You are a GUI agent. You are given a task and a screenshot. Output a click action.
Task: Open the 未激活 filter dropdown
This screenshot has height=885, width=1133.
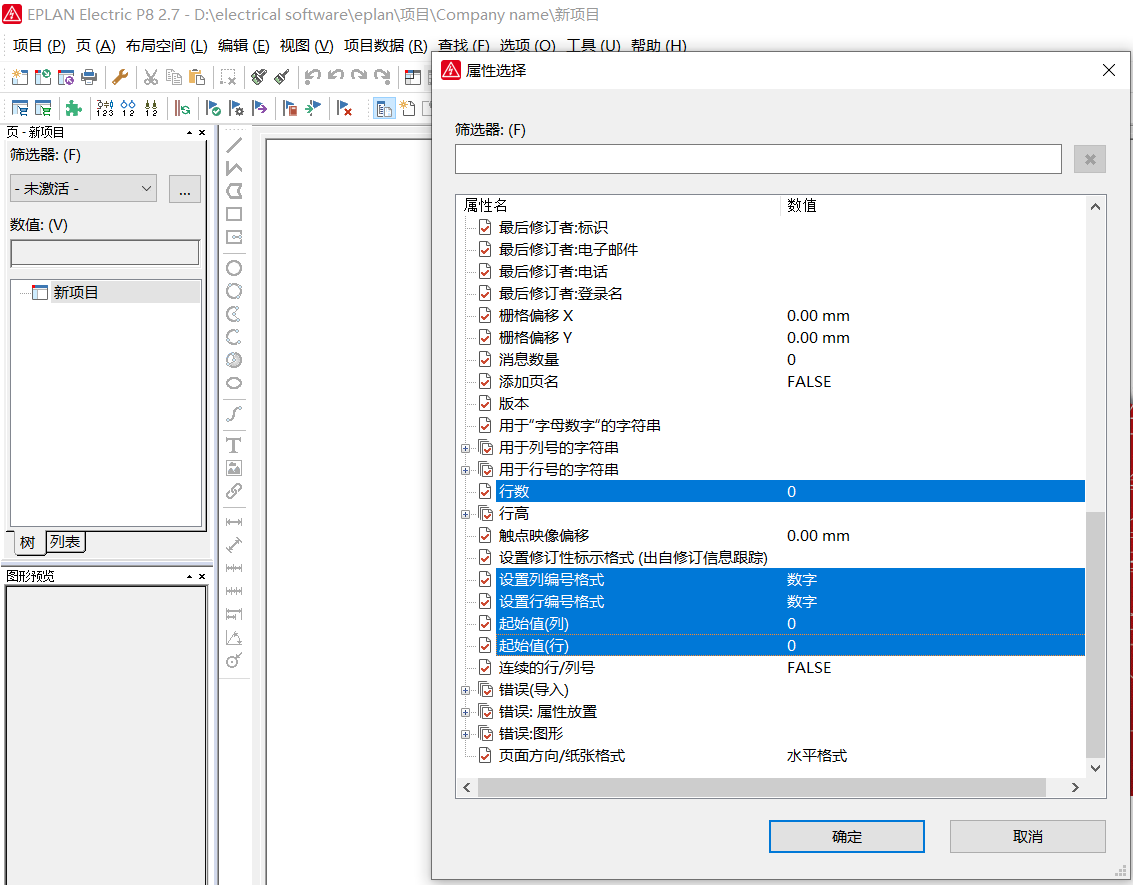point(83,188)
